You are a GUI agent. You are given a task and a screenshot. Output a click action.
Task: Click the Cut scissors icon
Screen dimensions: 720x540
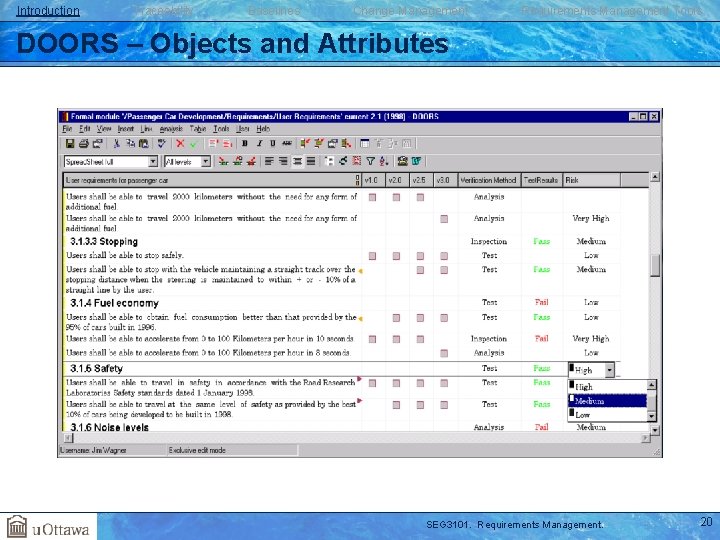point(117,144)
